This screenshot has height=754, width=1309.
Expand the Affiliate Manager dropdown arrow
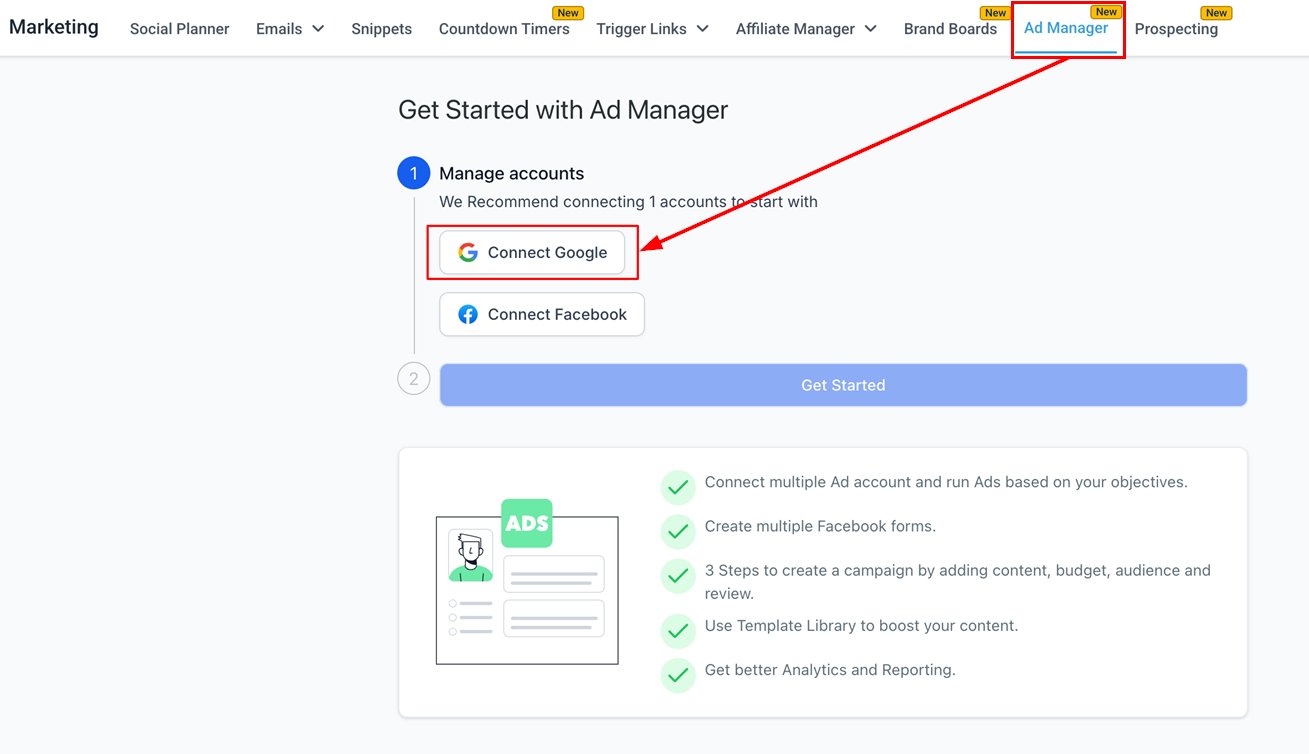(x=870, y=29)
